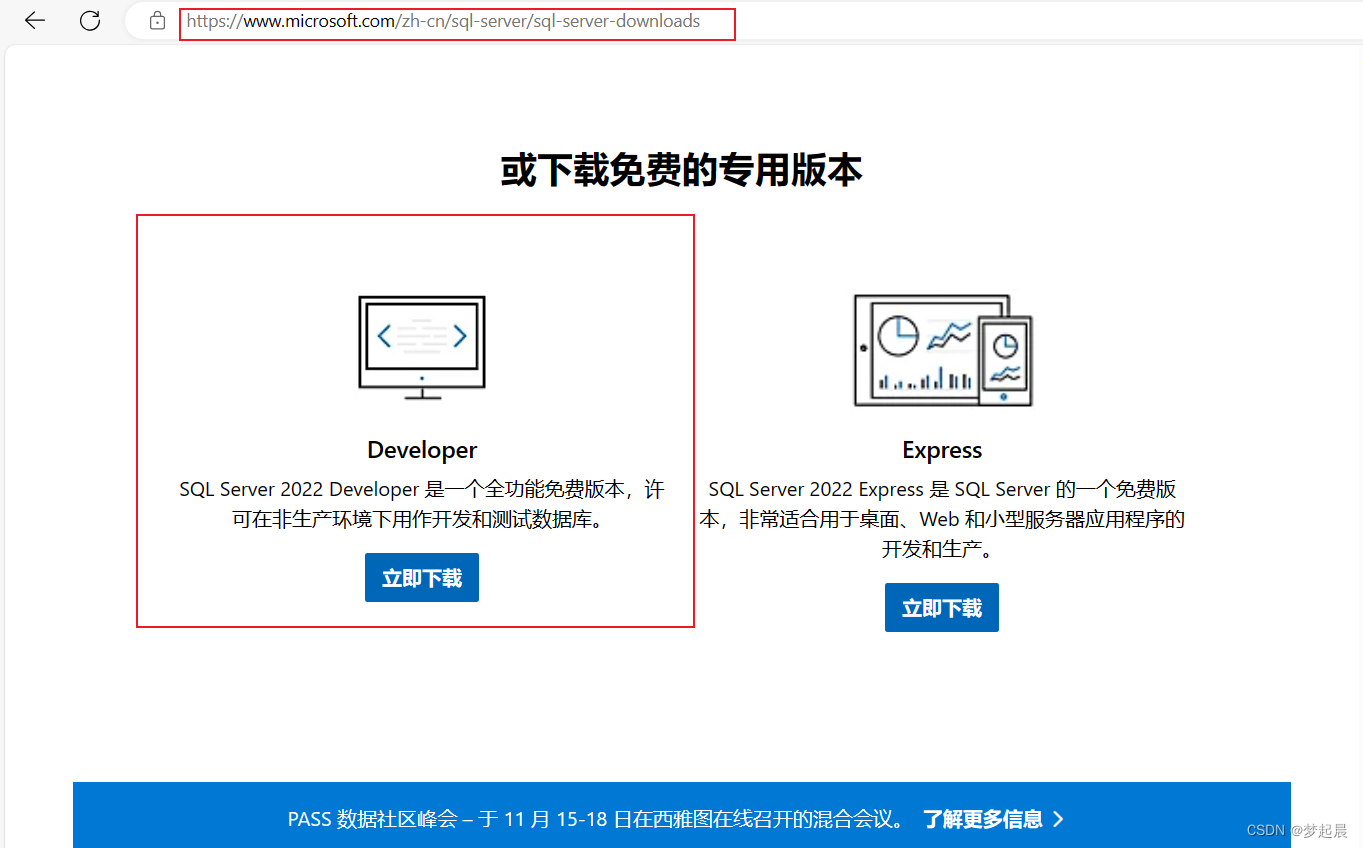
Task: Click the Developer monitor code illustration
Action: (422, 347)
